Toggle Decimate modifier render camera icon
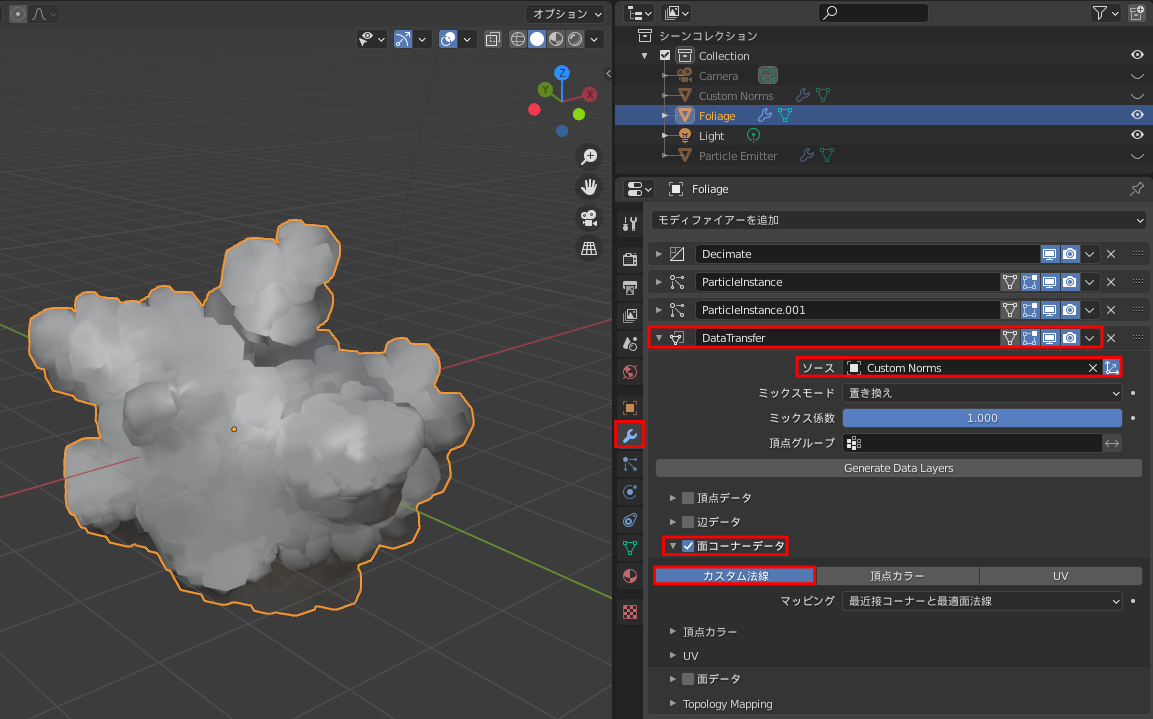Image resolution: width=1153 pixels, height=719 pixels. click(1070, 254)
